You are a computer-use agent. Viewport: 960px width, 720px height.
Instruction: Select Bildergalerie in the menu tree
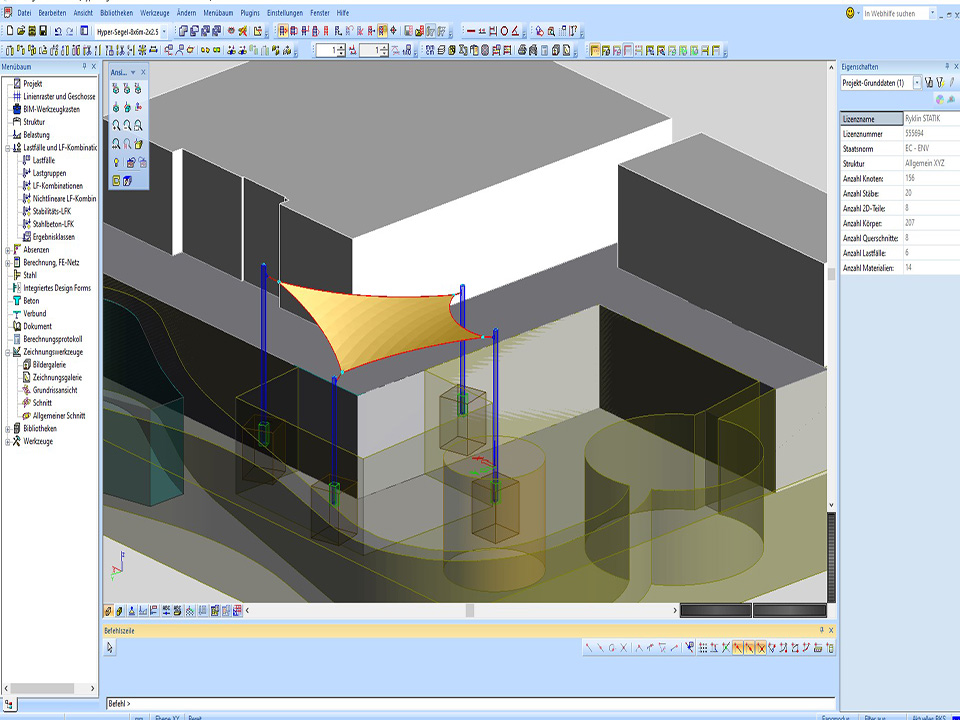[x=50, y=365]
